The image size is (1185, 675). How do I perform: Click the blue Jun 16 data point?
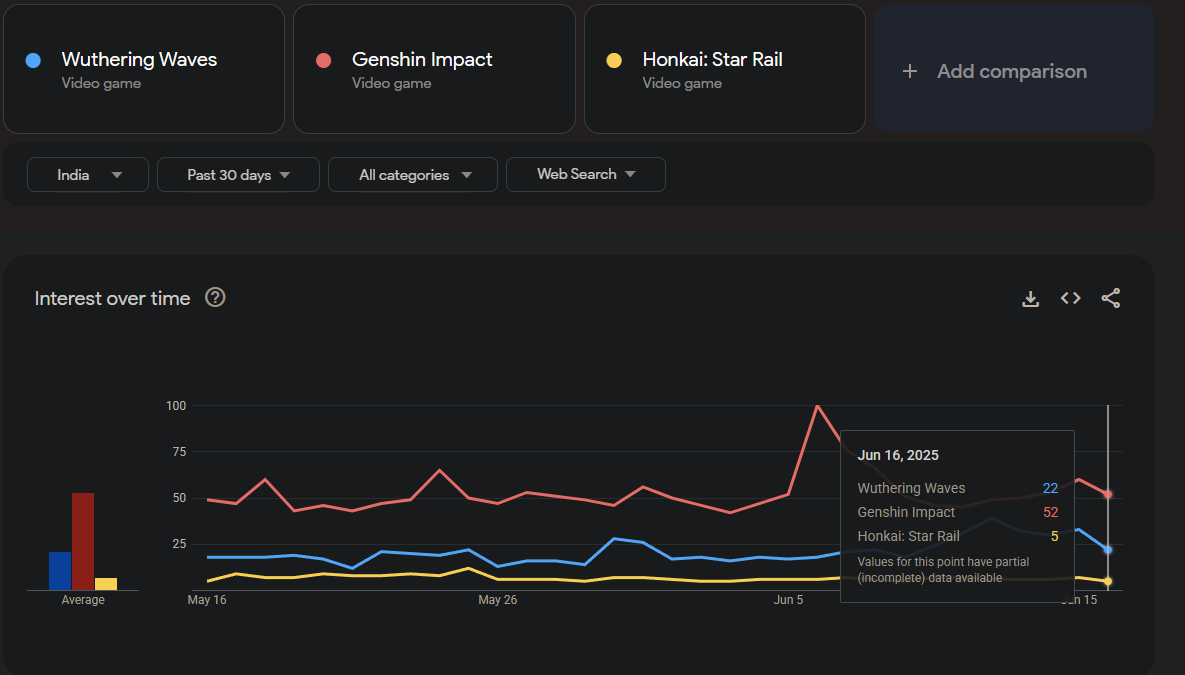(1108, 550)
